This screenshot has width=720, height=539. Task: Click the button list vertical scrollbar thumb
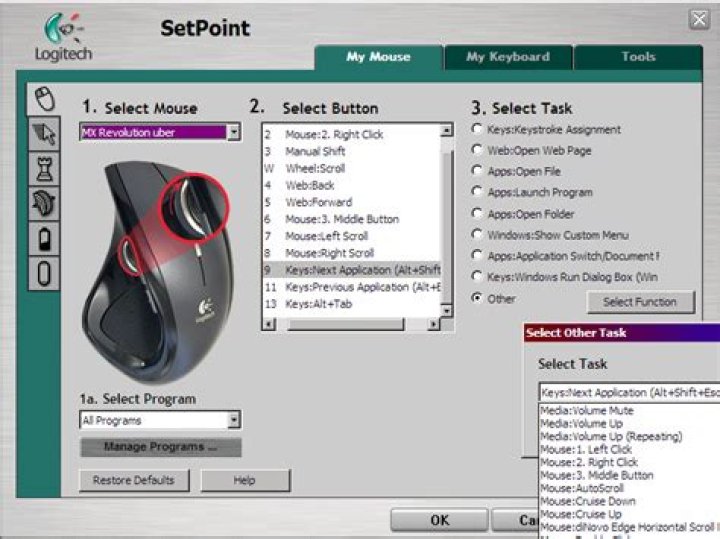[446, 227]
